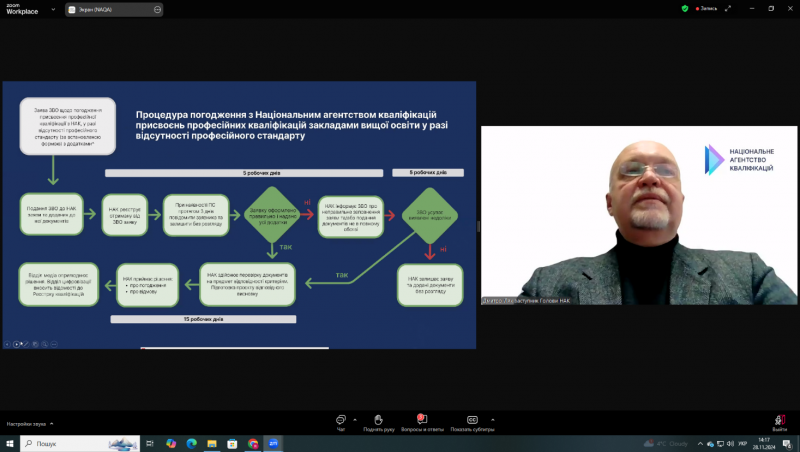800x452 pixels.
Task: Open more slideshow options ellipsis
Action: tap(53, 344)
